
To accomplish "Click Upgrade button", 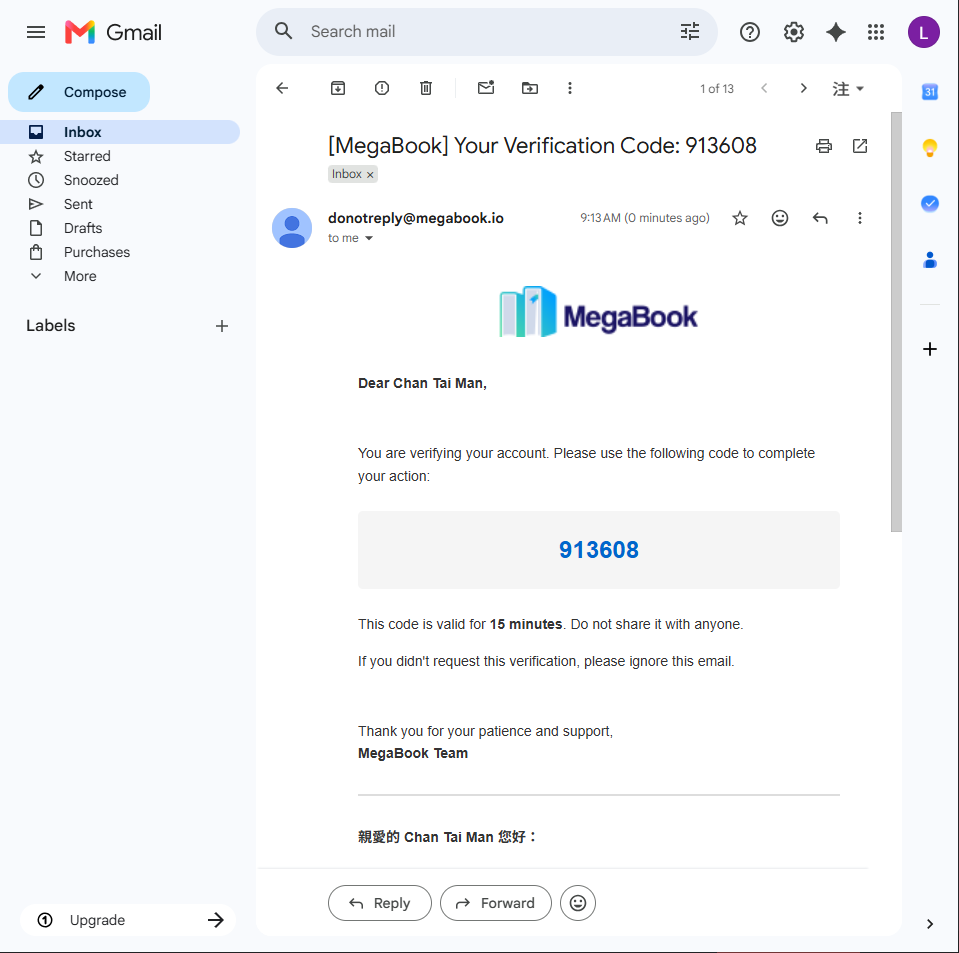I will point(128,920).
